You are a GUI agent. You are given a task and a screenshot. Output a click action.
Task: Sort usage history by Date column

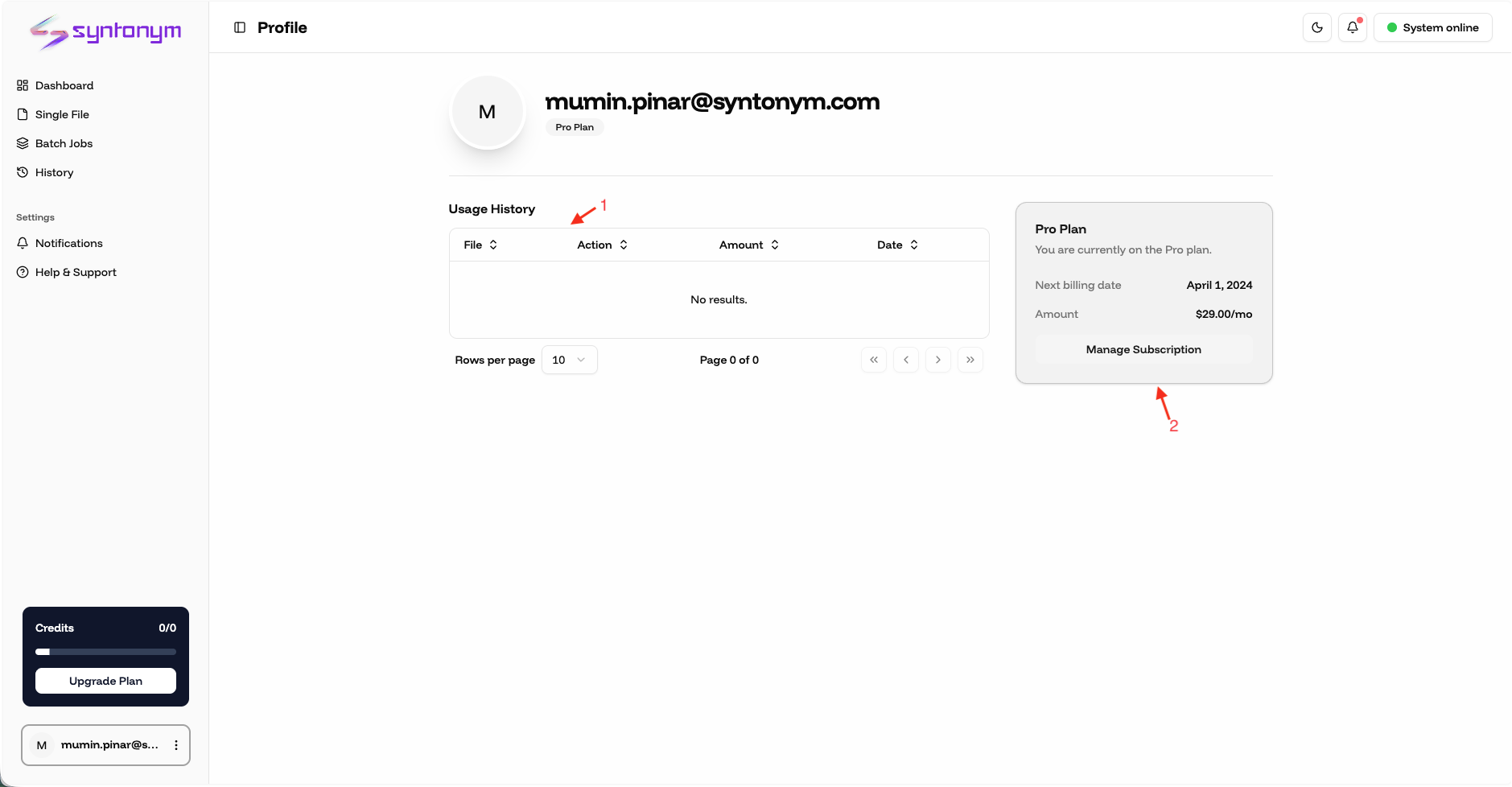tap(897, 245)
